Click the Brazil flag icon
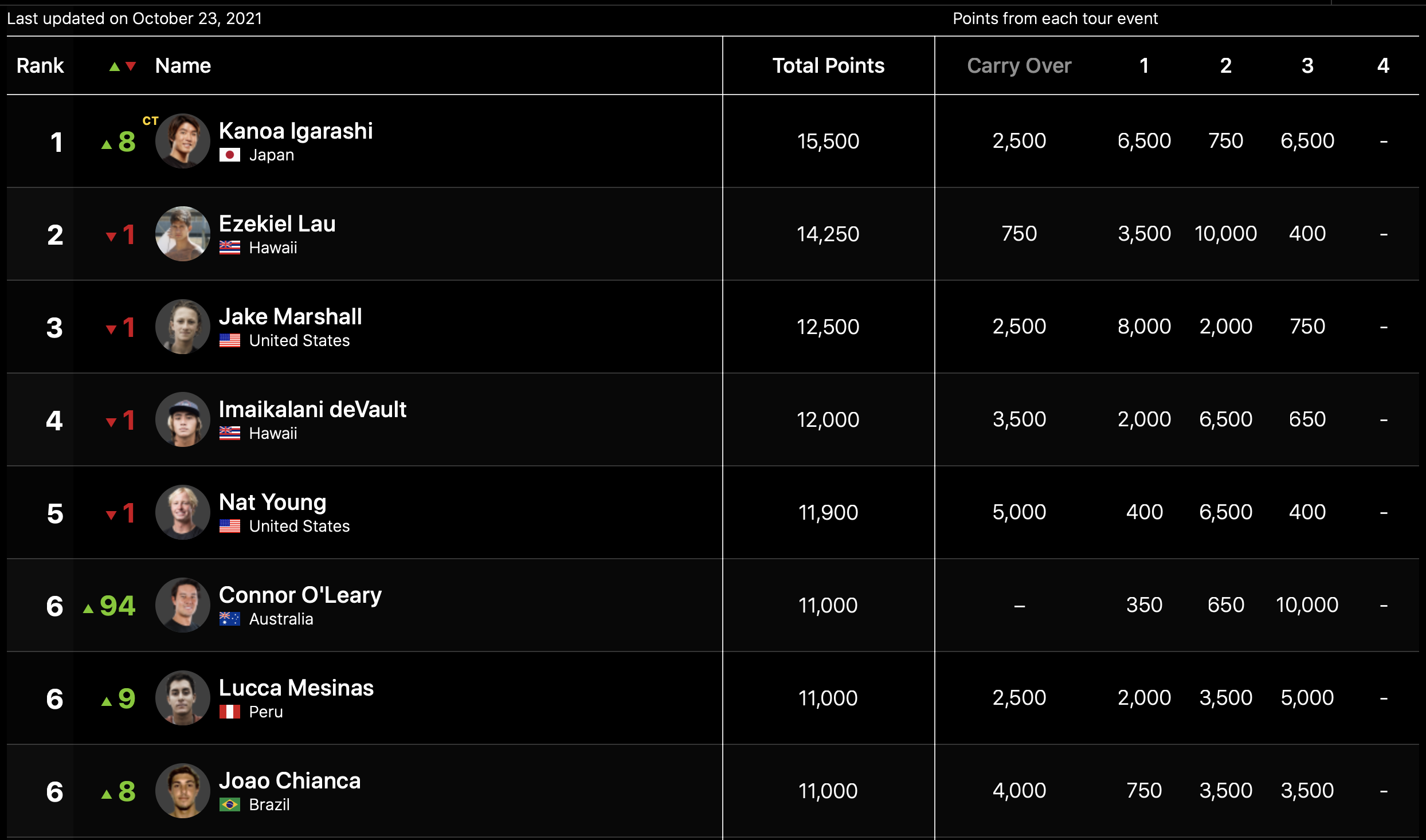 [229, 805]
